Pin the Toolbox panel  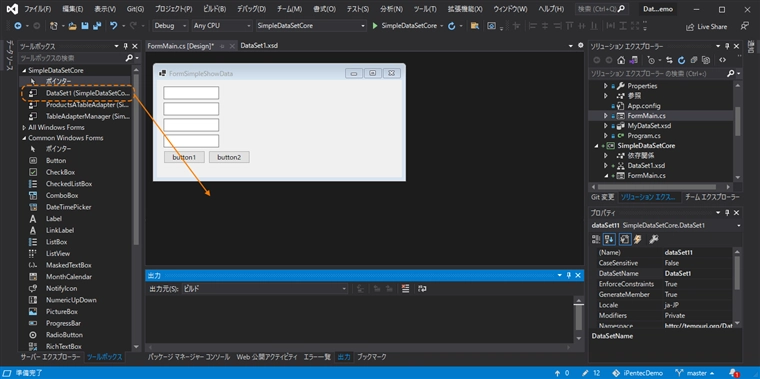point(126,46)
